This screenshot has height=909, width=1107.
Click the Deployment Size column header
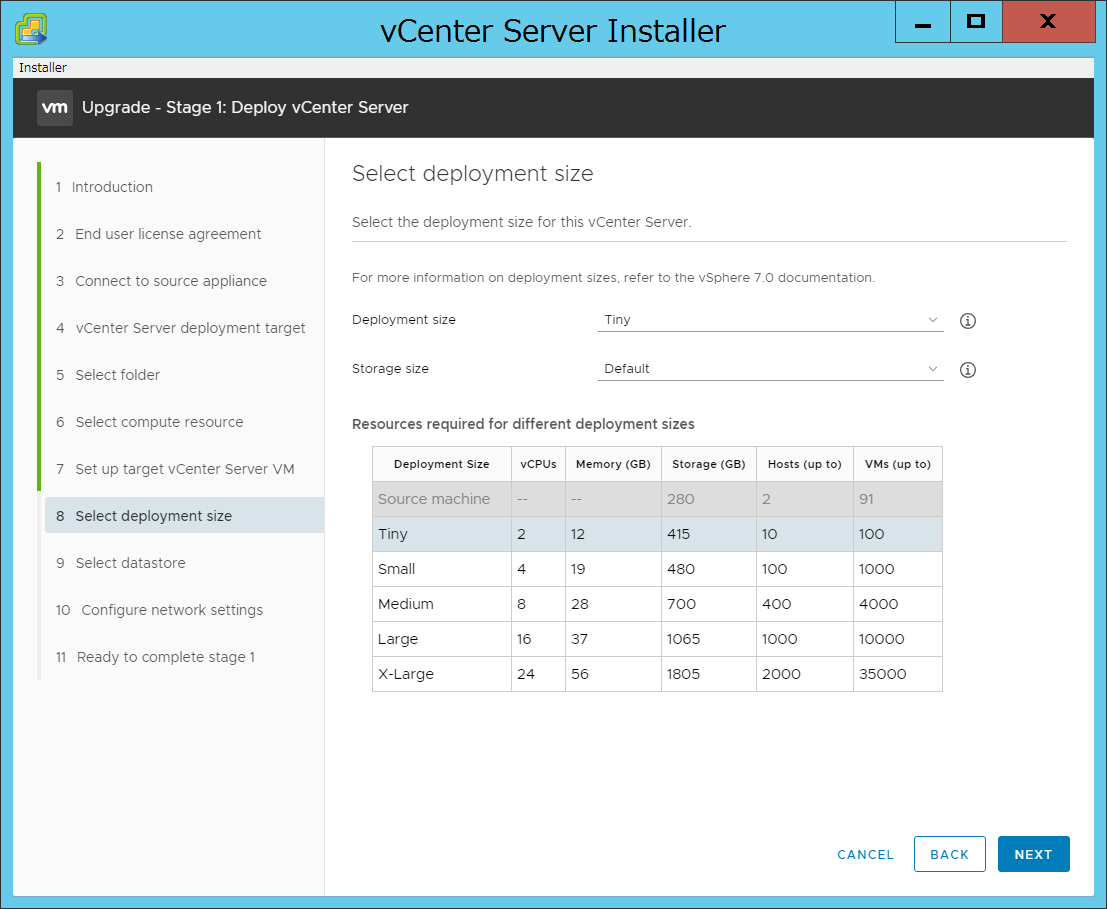442,464
